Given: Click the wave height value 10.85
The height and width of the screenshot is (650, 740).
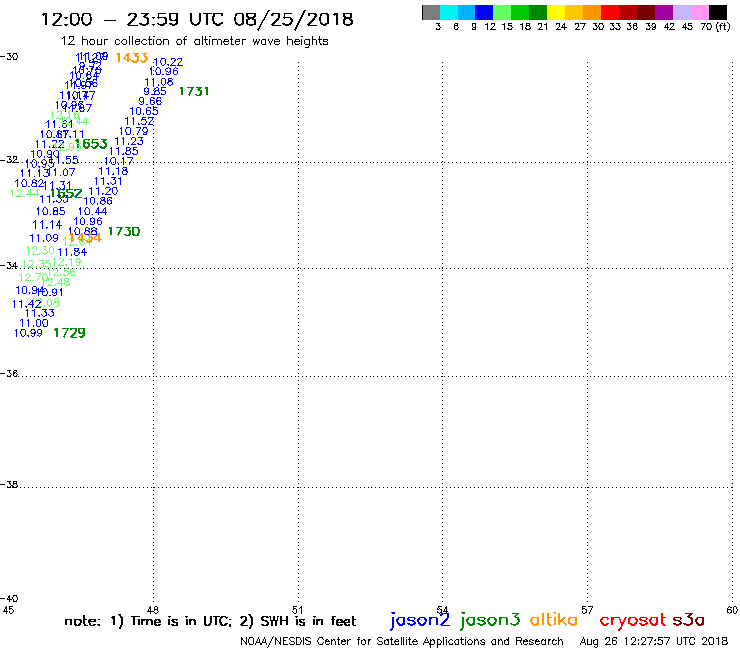Looking at the screenshot, I should pyautogui.click(x=51, y=211).
